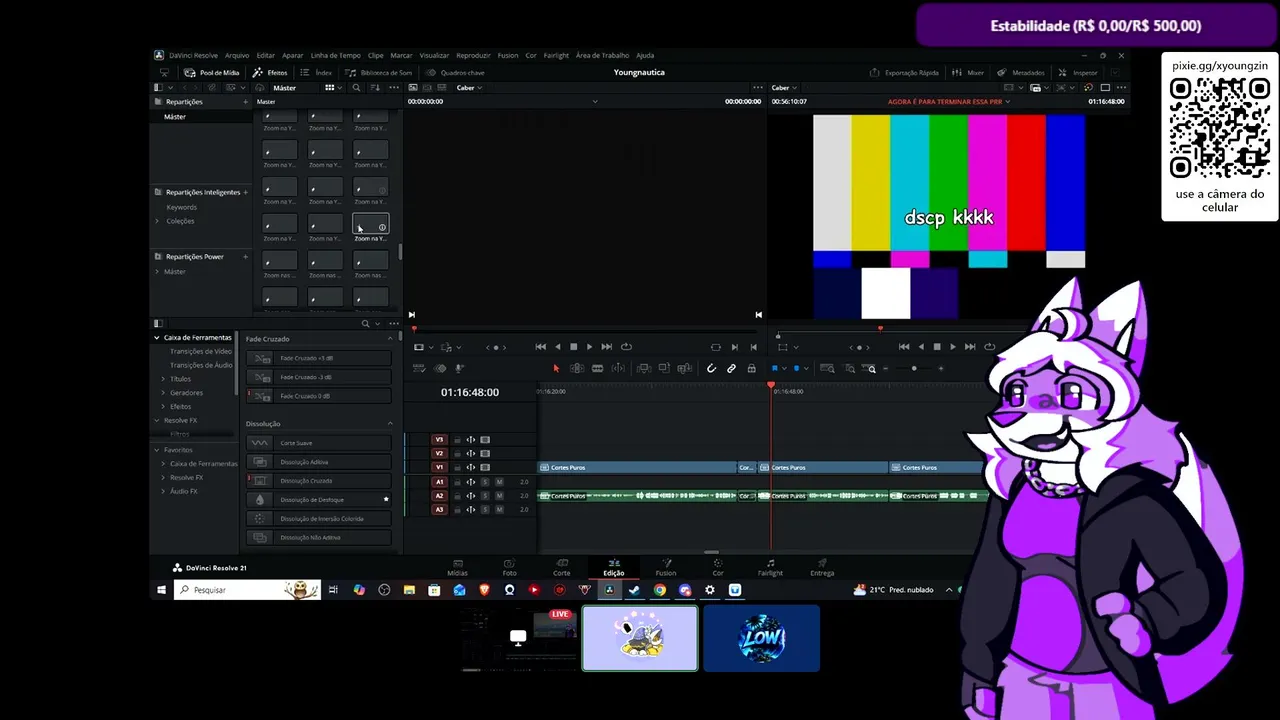This screenshot has width=1280, height=720.
Task: Open Brave browser from taskbar
Action: point(485,590)
